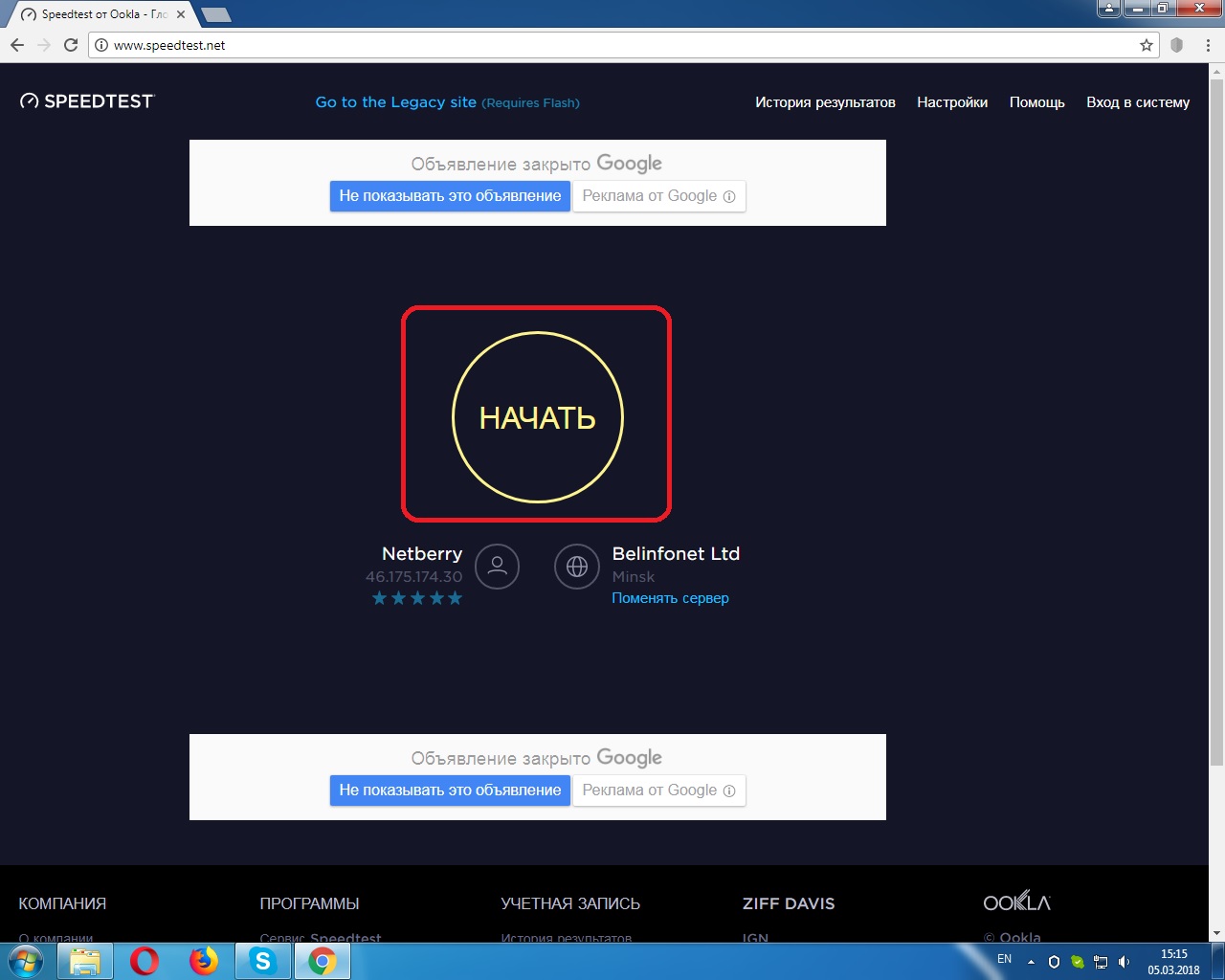Click the Ookla logo in the footer

point(1016,902)
